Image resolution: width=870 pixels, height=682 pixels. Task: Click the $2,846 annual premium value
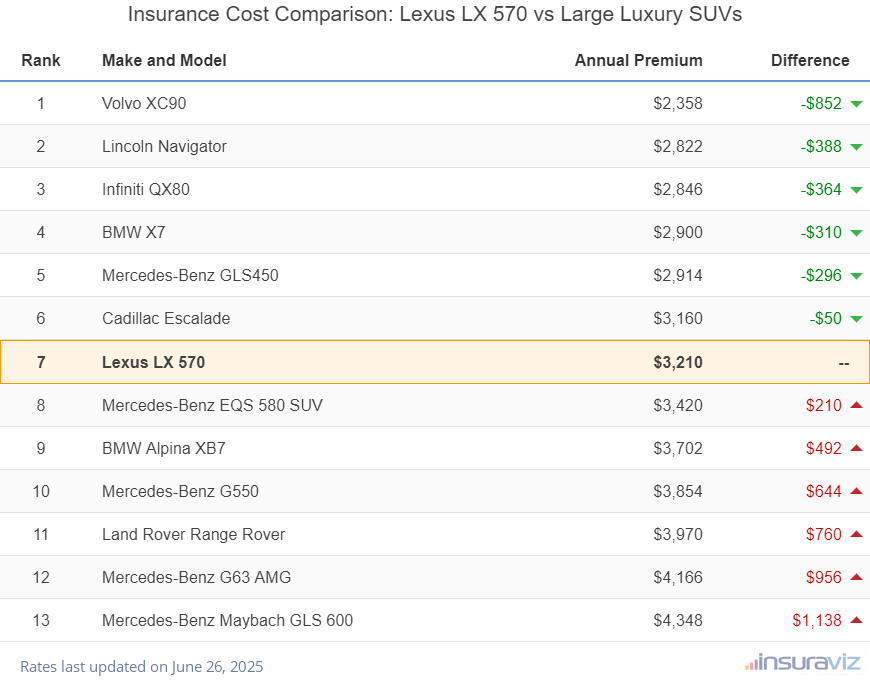pos(678,189)
